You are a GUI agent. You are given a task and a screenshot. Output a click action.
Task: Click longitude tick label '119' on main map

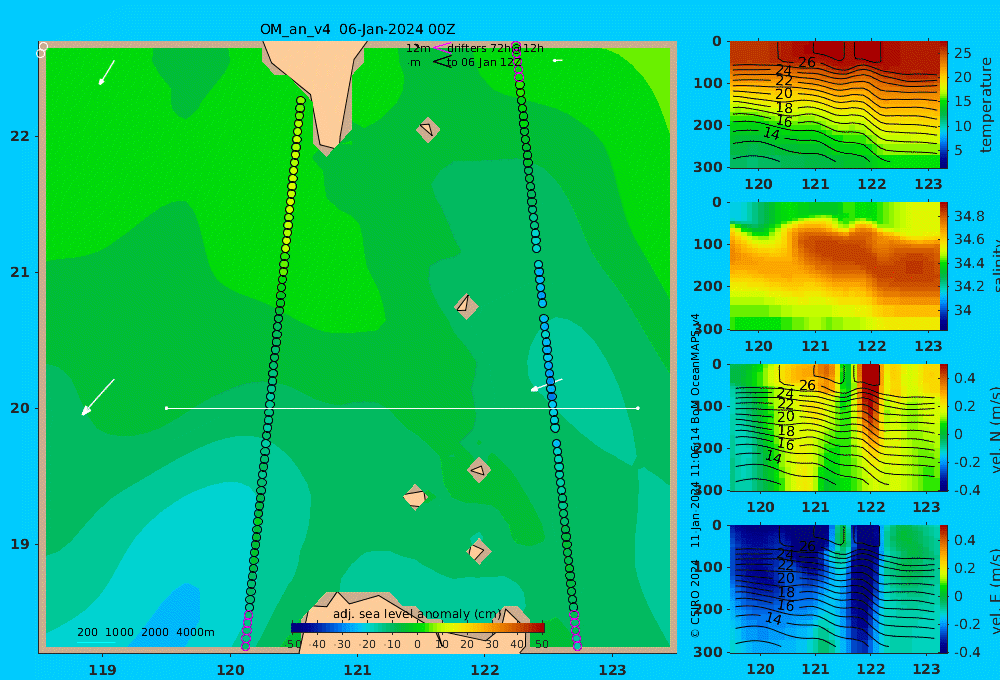103,670
